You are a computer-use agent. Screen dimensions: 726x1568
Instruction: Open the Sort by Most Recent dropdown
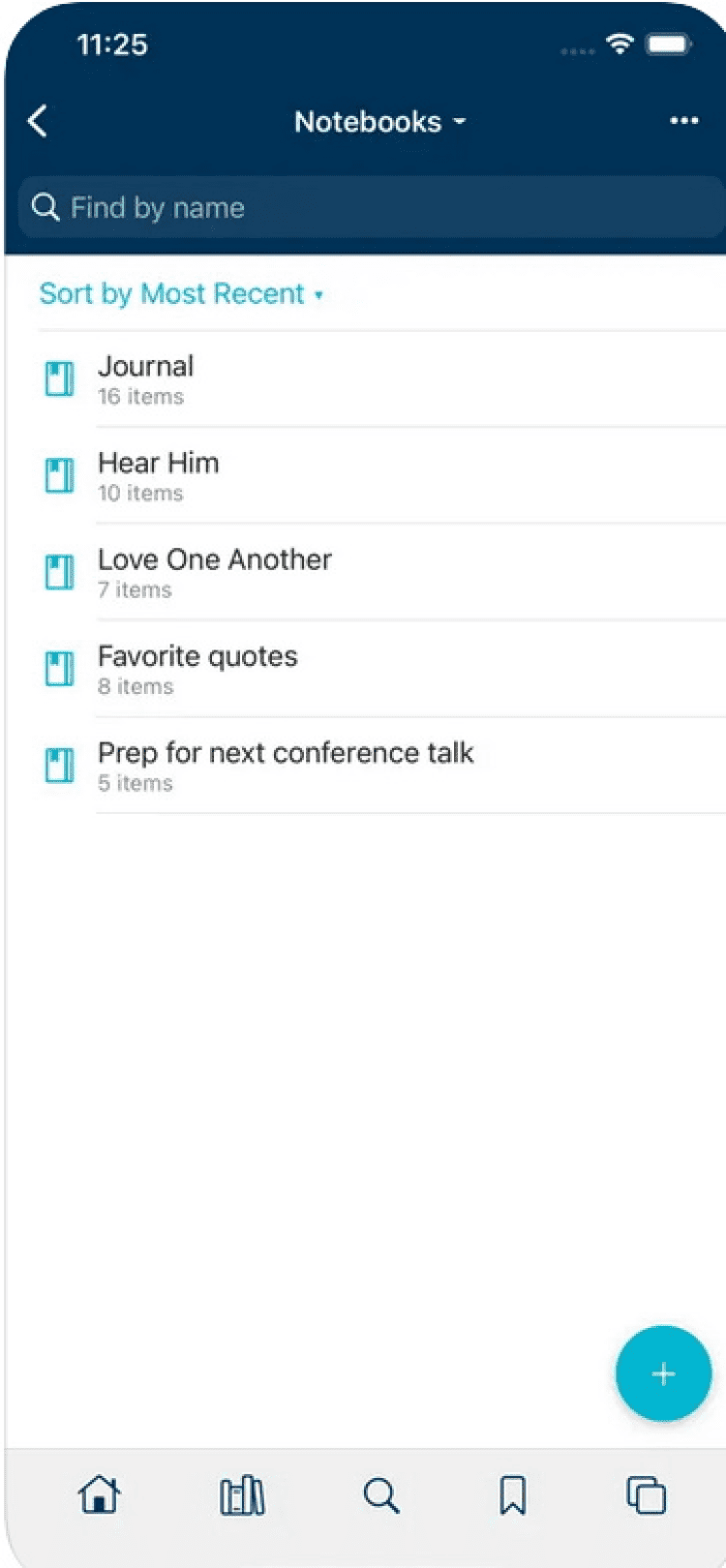tap(181, 293)
